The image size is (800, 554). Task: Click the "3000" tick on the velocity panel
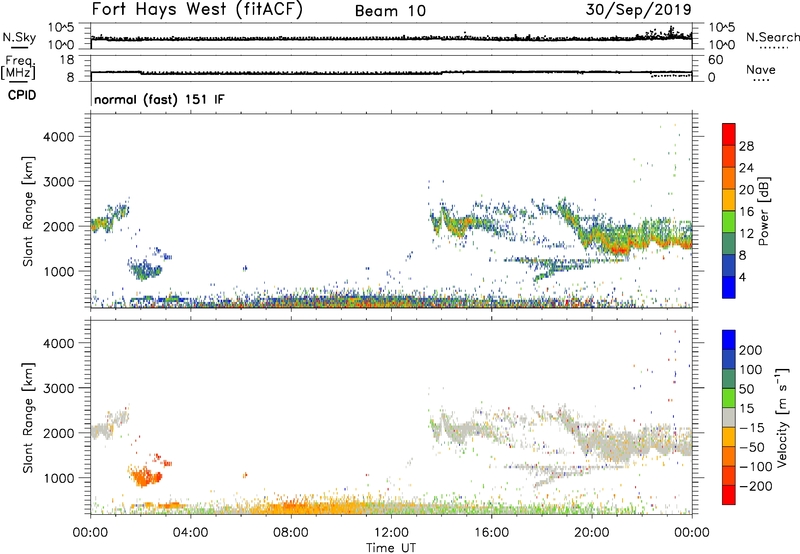click(x=59, y=388)
